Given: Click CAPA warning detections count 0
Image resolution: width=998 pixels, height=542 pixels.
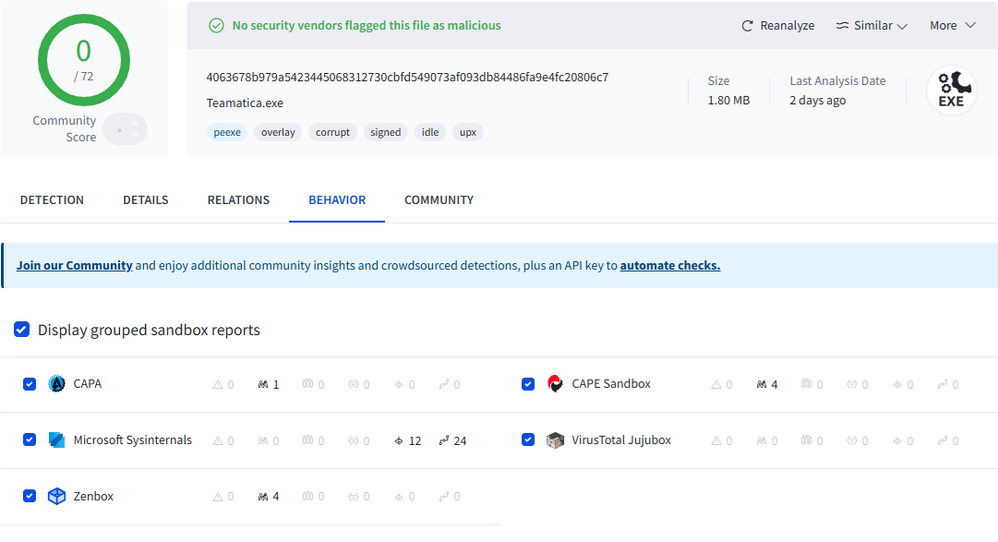Looking at the screenshot, I should [223, 384].
